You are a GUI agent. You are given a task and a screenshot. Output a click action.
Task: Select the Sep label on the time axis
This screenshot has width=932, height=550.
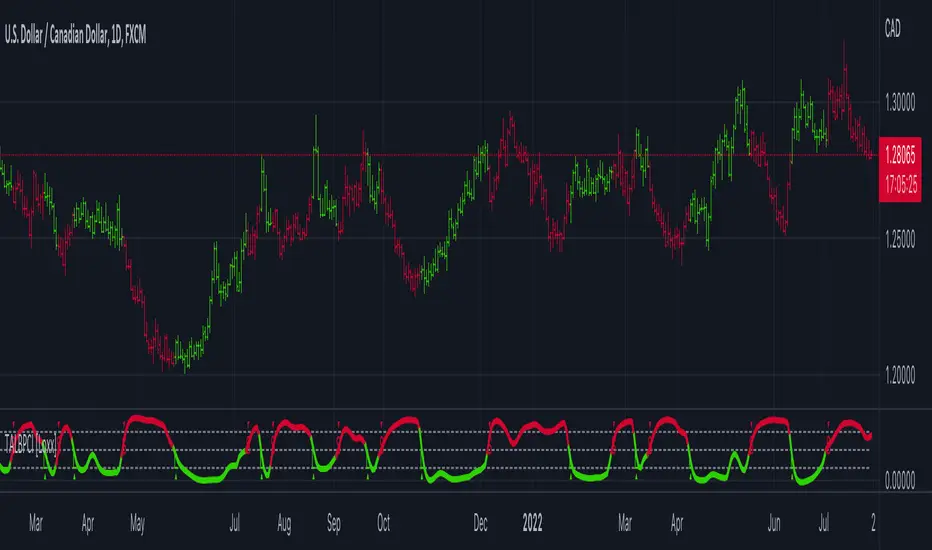click(333, 523)
